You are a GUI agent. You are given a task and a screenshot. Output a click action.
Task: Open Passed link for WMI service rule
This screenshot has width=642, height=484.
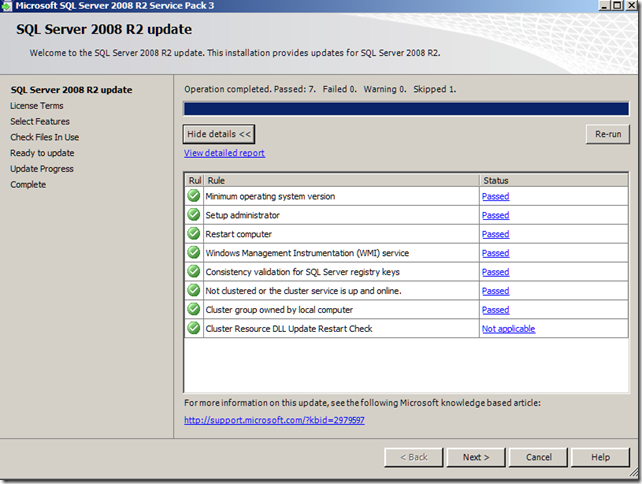495,253
